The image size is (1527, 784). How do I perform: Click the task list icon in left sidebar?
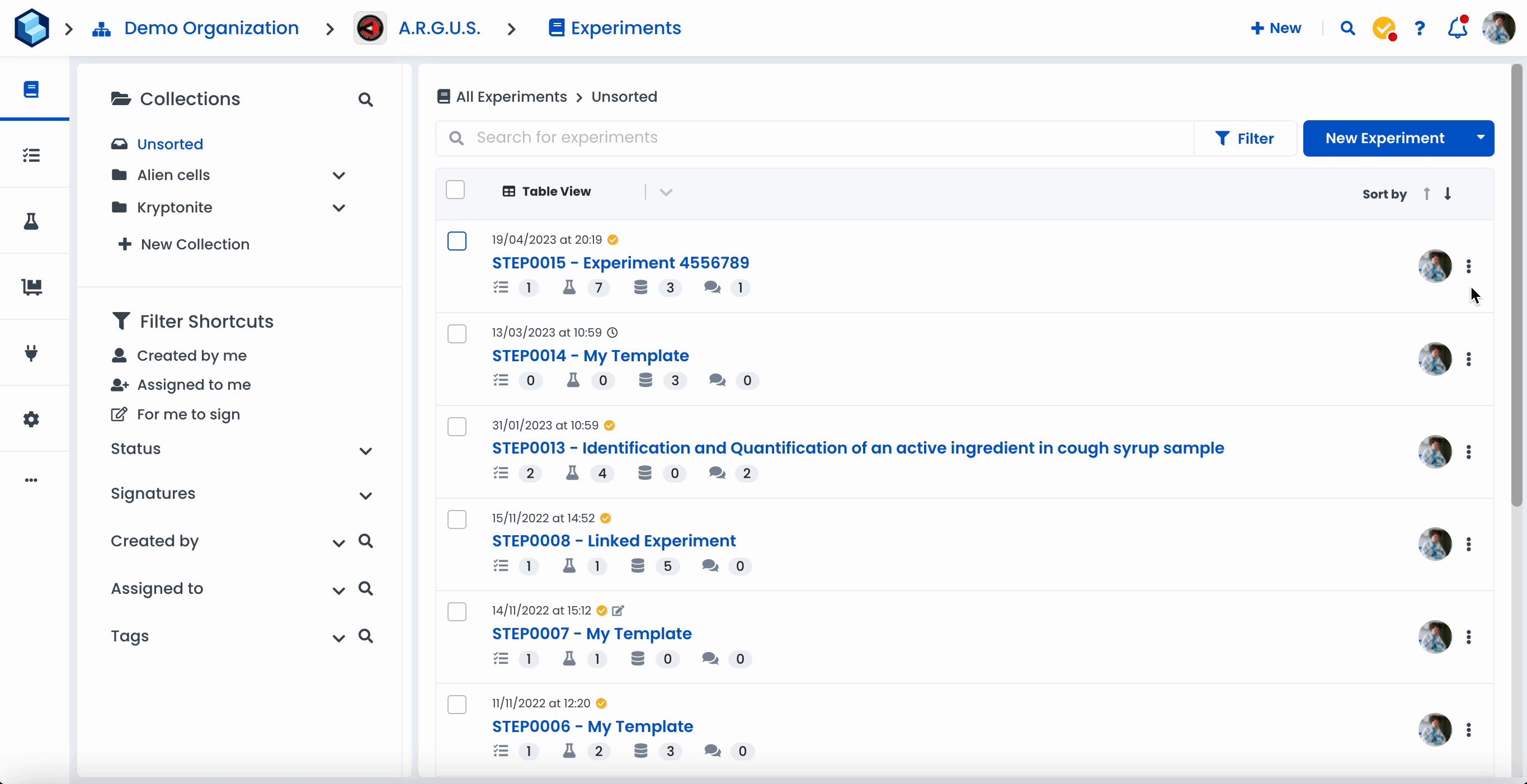coord(31,155)
